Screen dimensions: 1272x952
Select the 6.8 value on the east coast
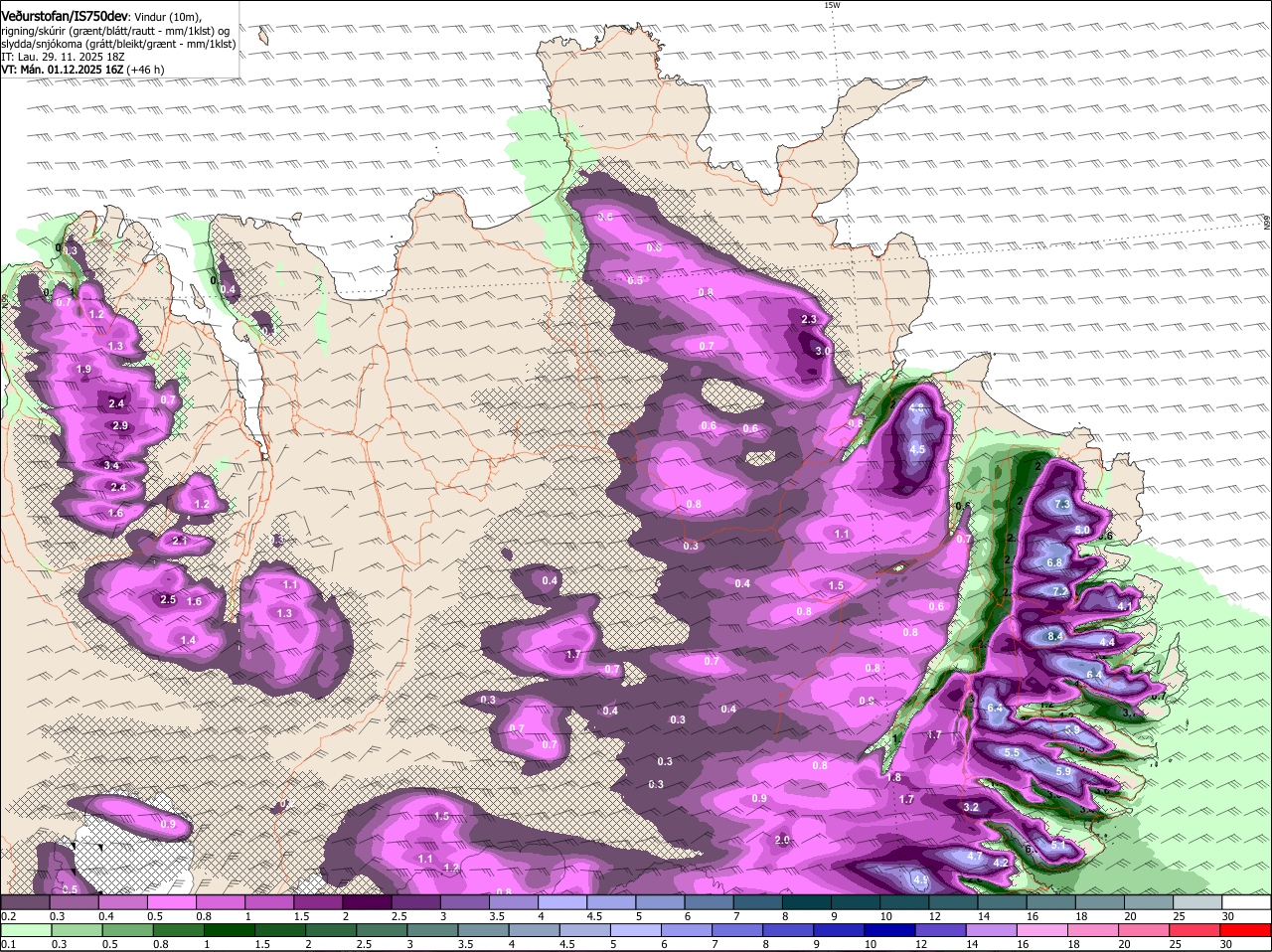[1054, 562]
